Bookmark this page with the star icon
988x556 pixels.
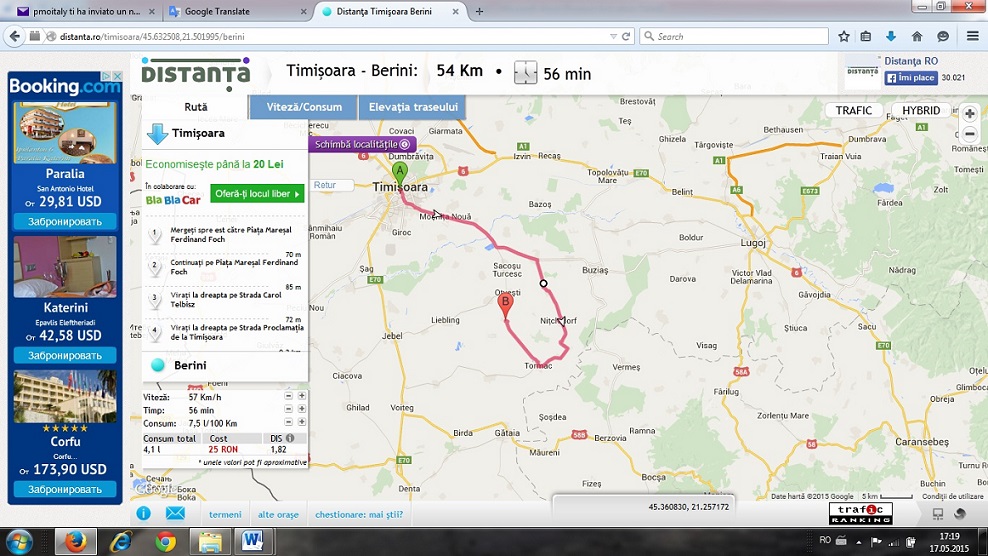pos(844,37)
